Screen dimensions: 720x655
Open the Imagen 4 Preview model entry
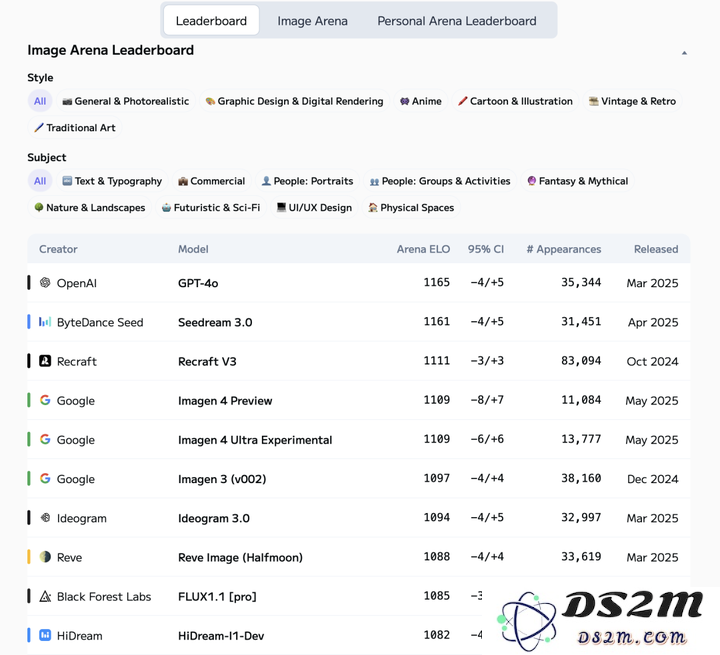(225, 401)
